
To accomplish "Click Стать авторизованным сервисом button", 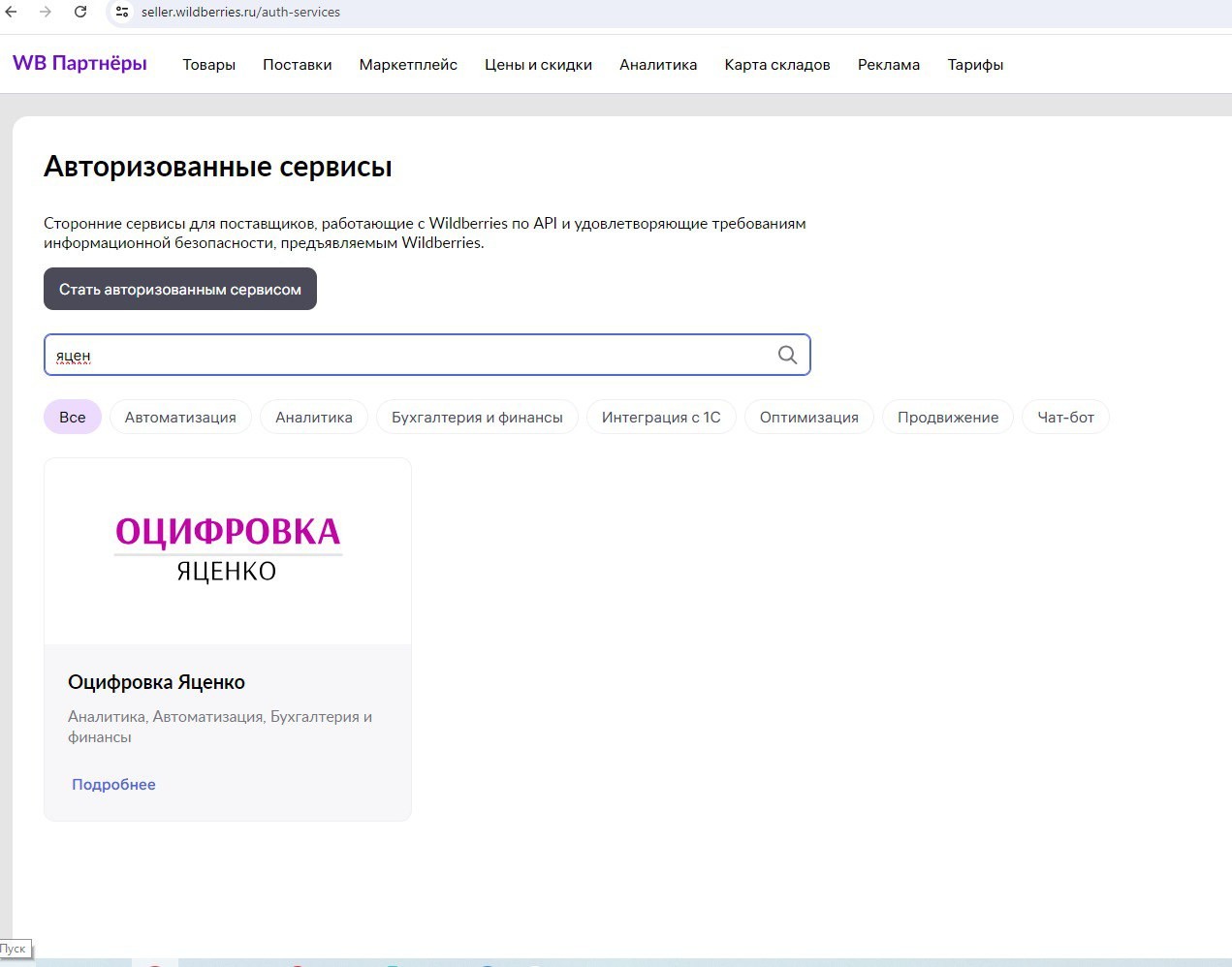I will pyautogui.click(x=180, y=289).
